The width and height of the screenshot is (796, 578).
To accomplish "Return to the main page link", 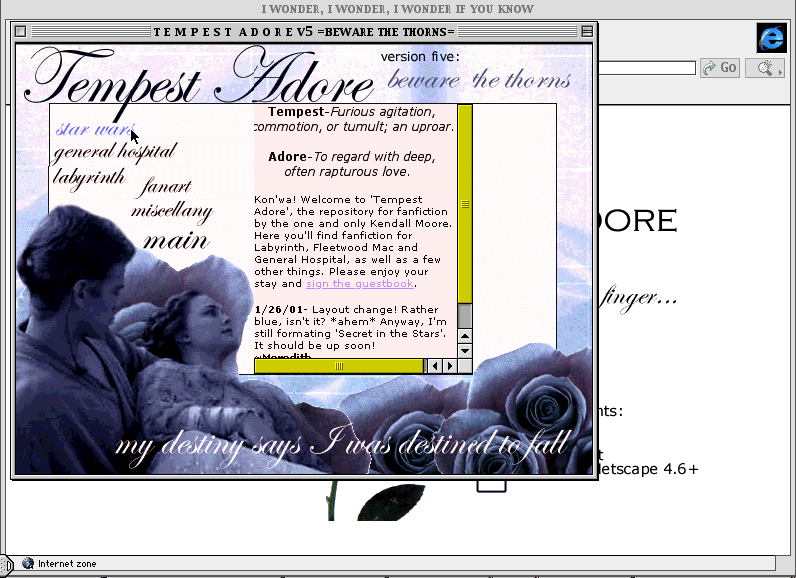I will (175, 240).
